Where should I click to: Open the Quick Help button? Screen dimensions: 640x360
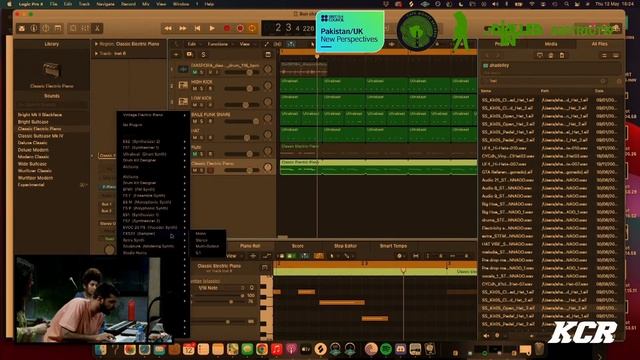46,28
